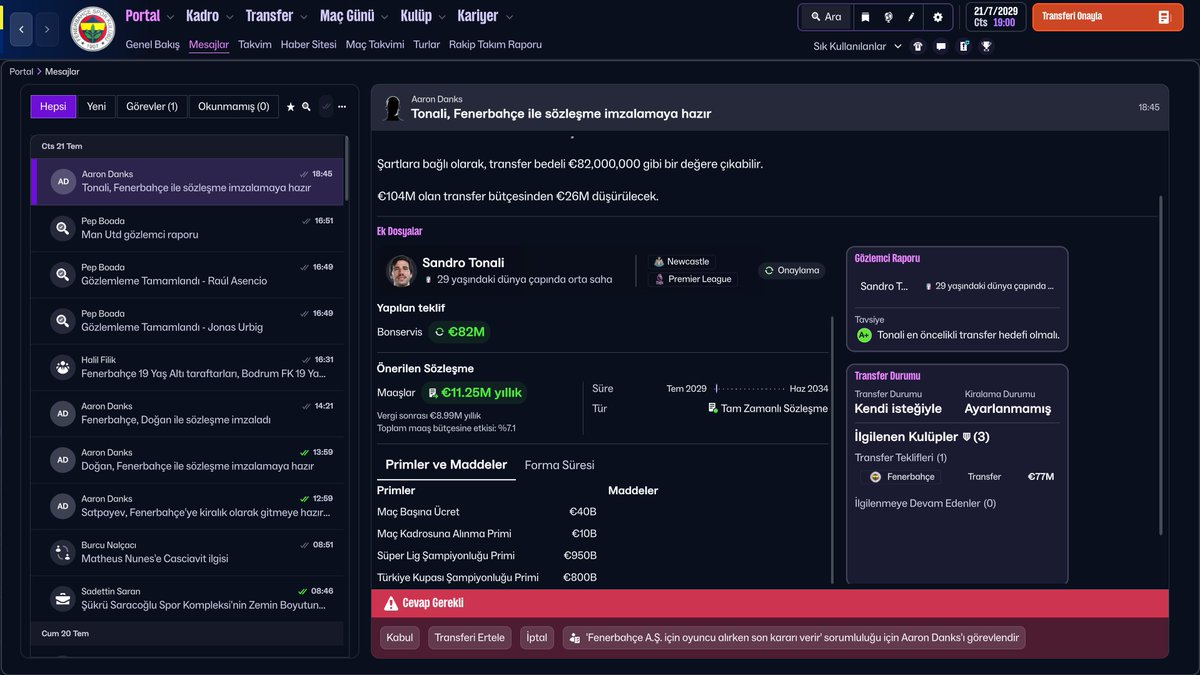Viewport: 1200px width, 675px height.
Task: Open the Takvim tab
Action: point(255,45)
